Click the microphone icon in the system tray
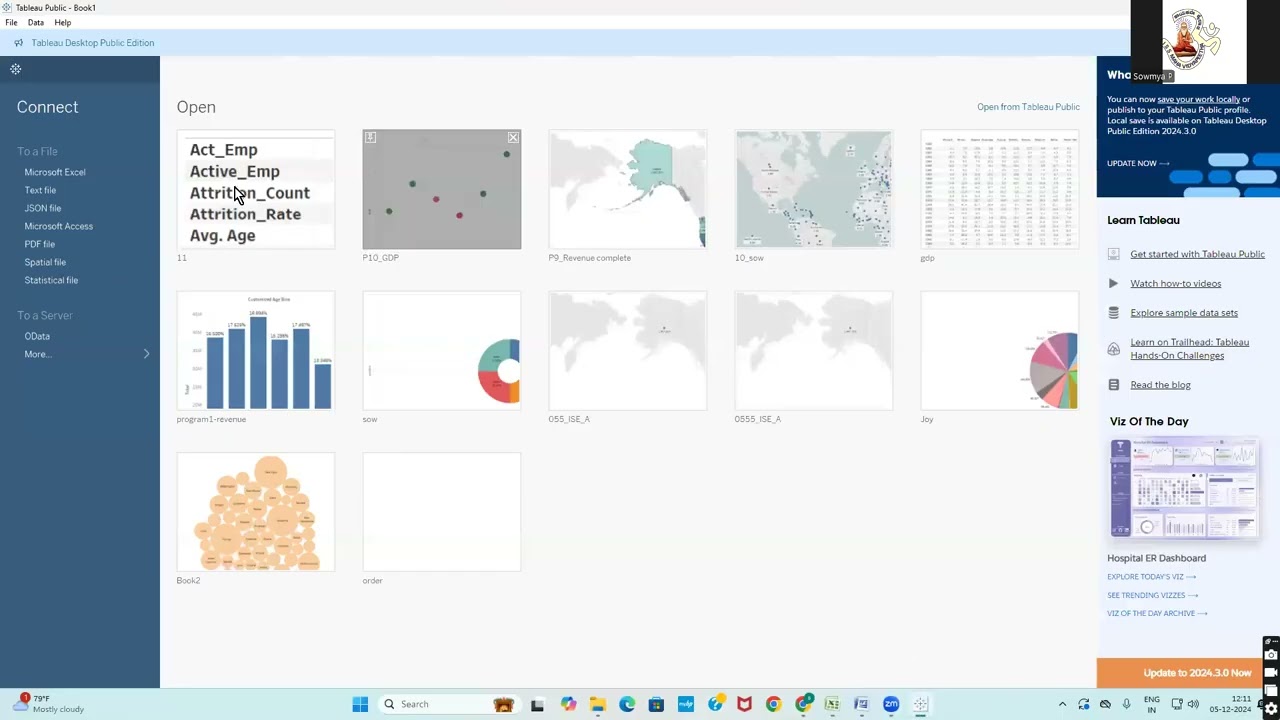The height and width of the screenshot is (720, 1280). tap(1126, 704)
